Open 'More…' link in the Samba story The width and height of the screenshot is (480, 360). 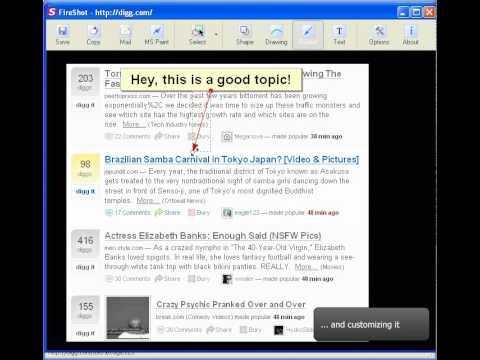(x=148, y=201)
